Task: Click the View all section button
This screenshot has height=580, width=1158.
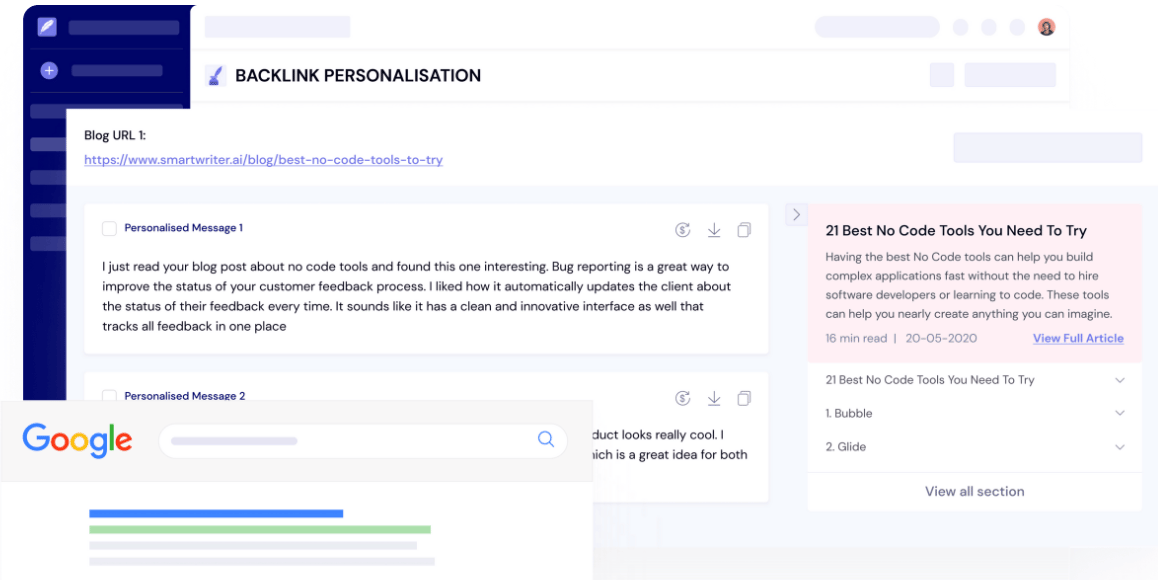Action: (974, 491)
